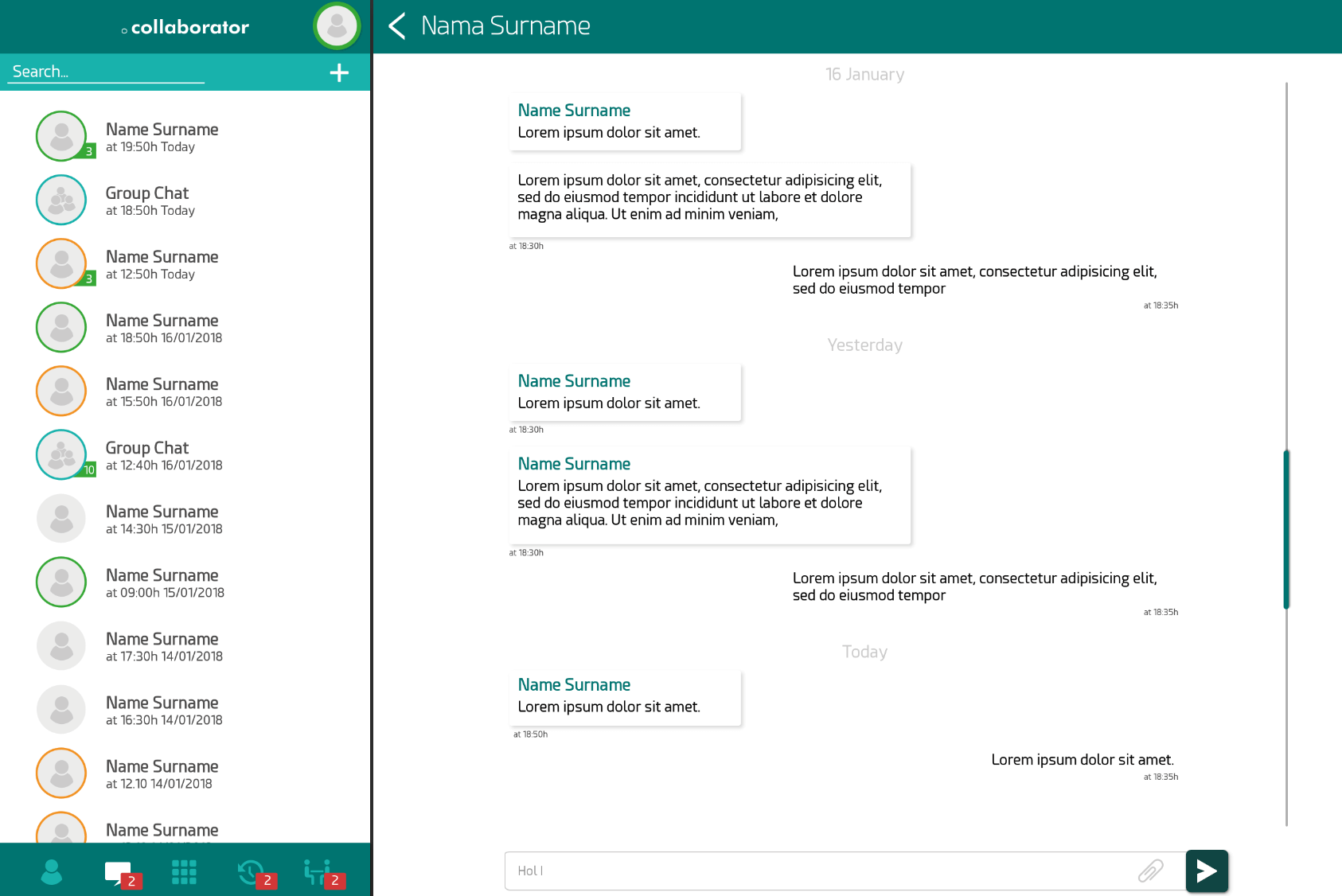Click avatar of contact at 12:50h Today
Viewport: 1342px width, 896px height.
point(61,263)
